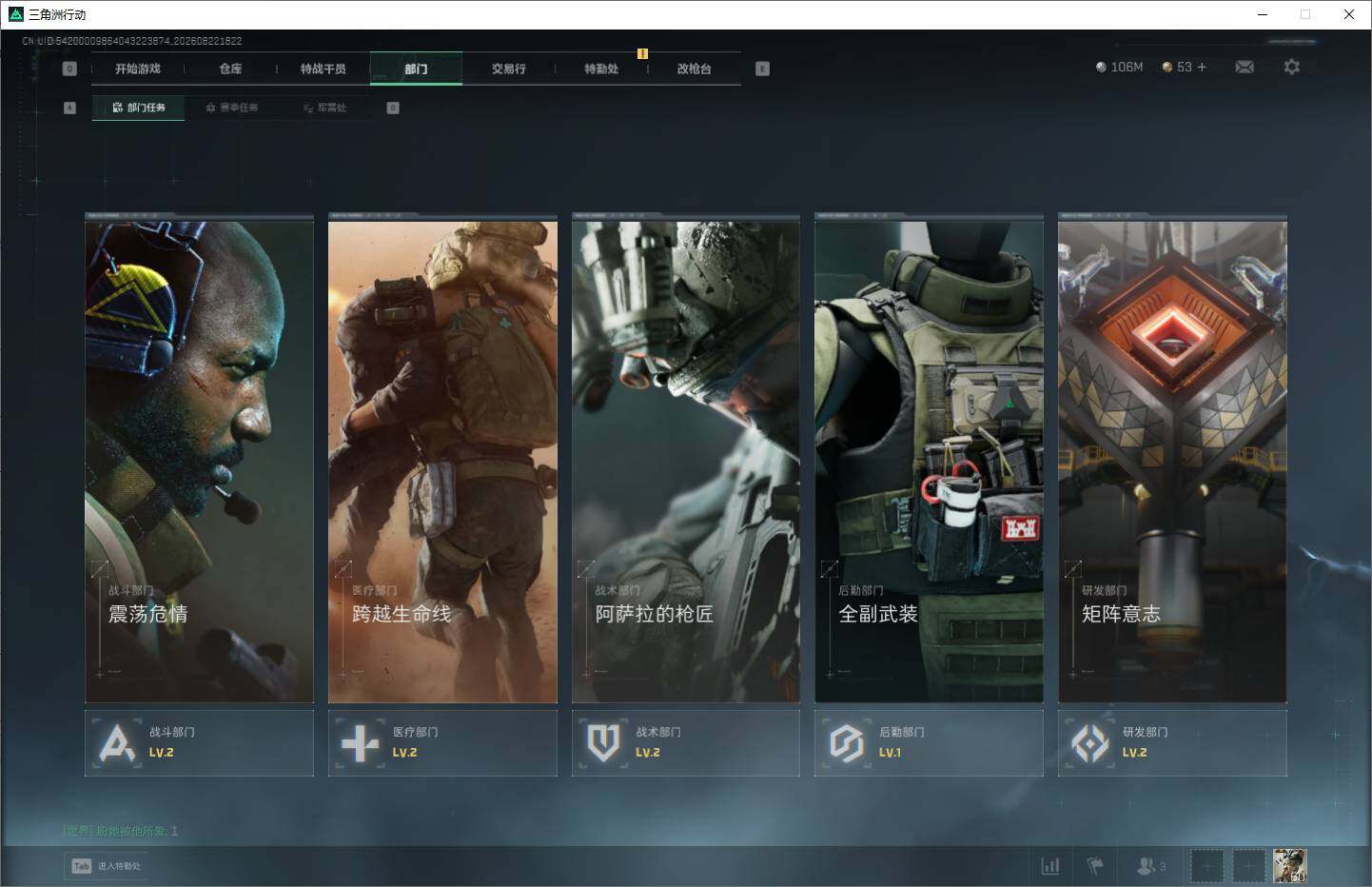Minimize the 三角洲行动 window
1372x887 pixels.
pyautogui.click(x=1263, y=14)
